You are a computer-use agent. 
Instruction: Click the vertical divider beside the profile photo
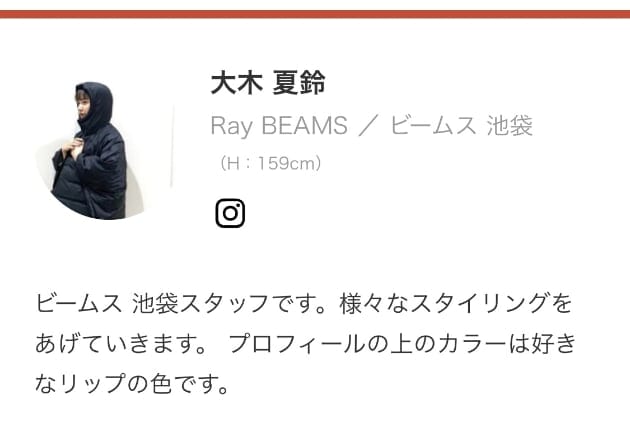coord(172,146)
